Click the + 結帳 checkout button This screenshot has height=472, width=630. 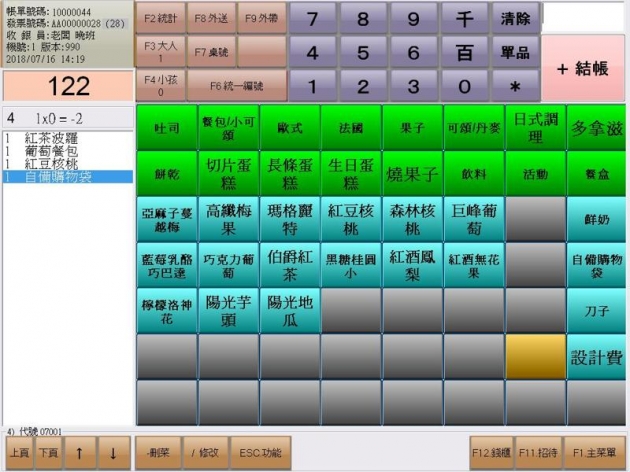(x=583, y=68)
